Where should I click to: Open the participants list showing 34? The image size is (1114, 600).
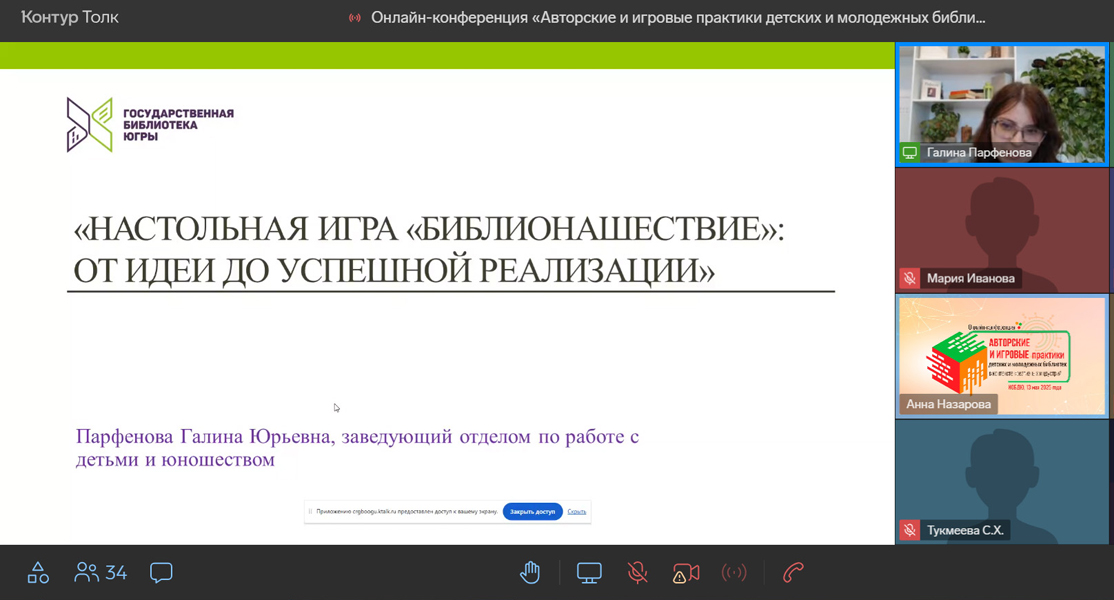[x=101, y=573]
